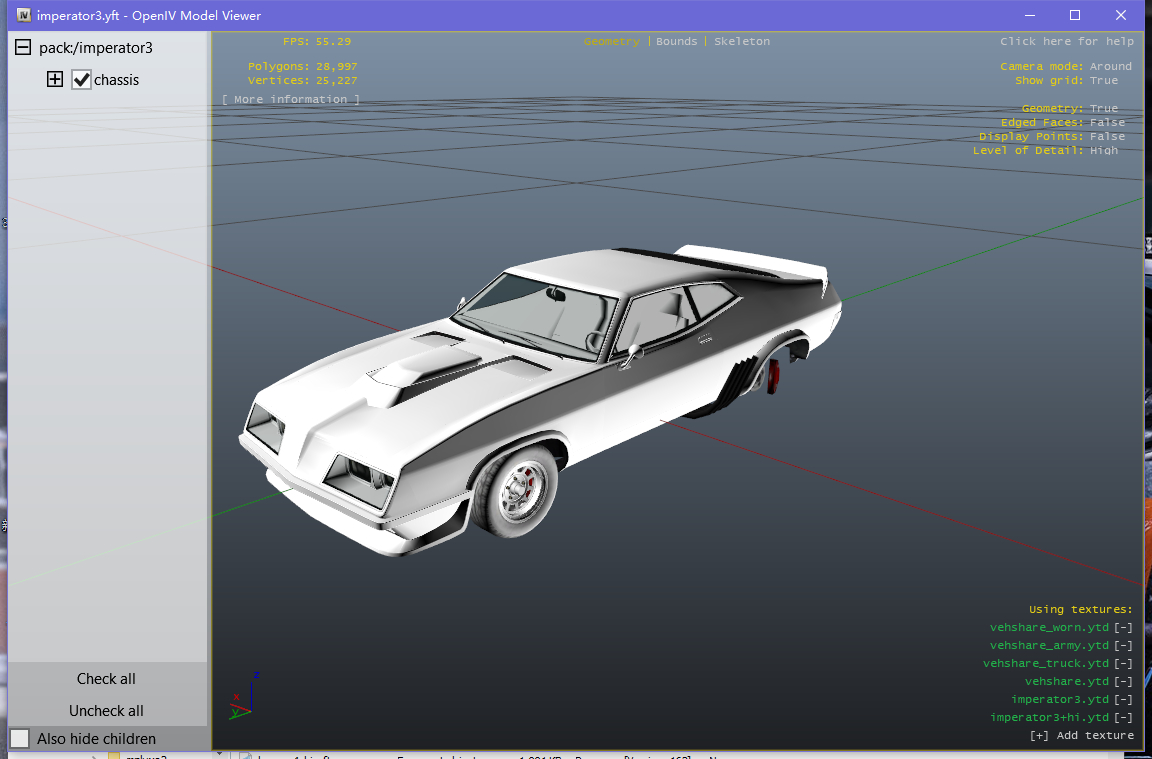Remove vehshare_worn.ytd with its minus button
Screen dimensions: 1152x759
pyautogui.click(x=1123, y=627)
